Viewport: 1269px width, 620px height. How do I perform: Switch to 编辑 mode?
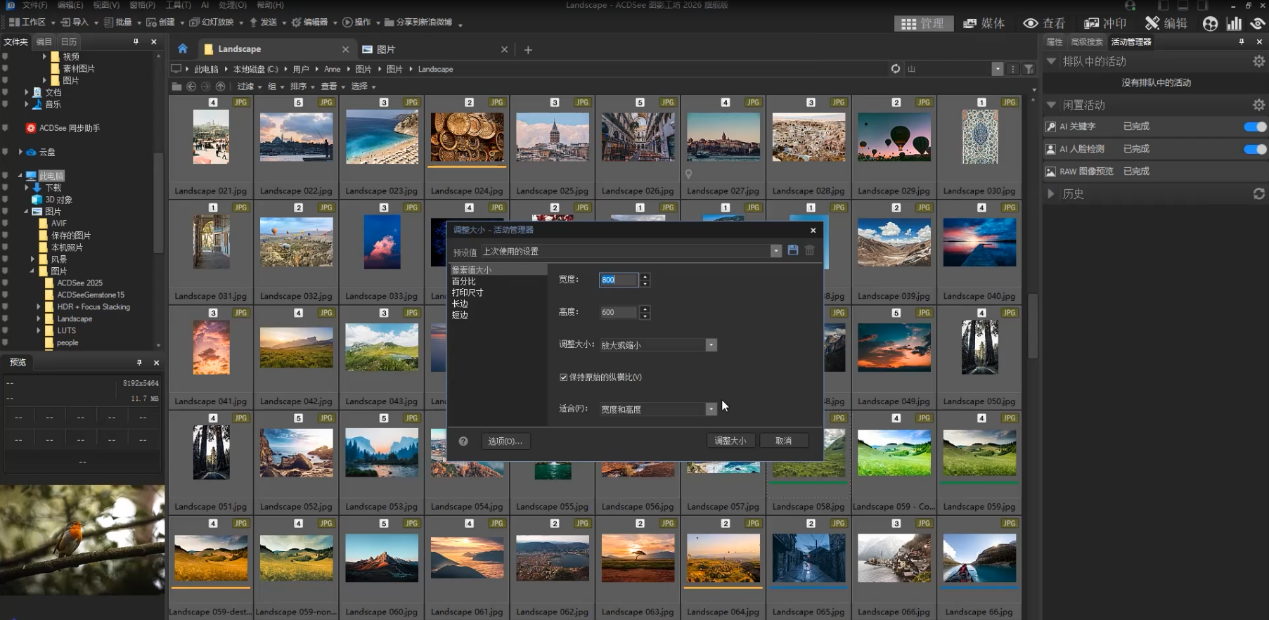pos(1166,23)
